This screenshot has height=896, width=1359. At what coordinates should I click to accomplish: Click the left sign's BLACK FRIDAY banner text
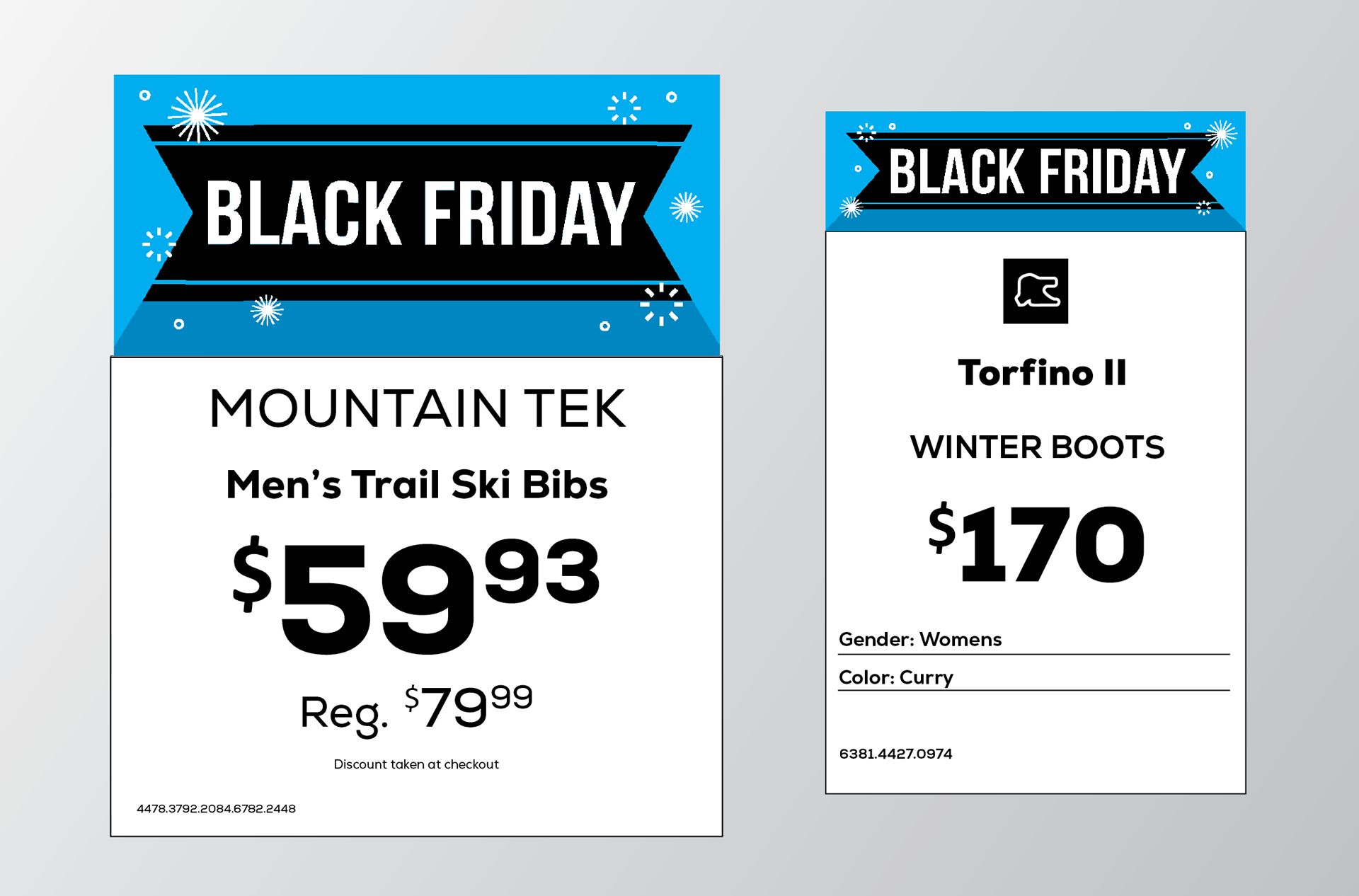(x=420, y=213)
